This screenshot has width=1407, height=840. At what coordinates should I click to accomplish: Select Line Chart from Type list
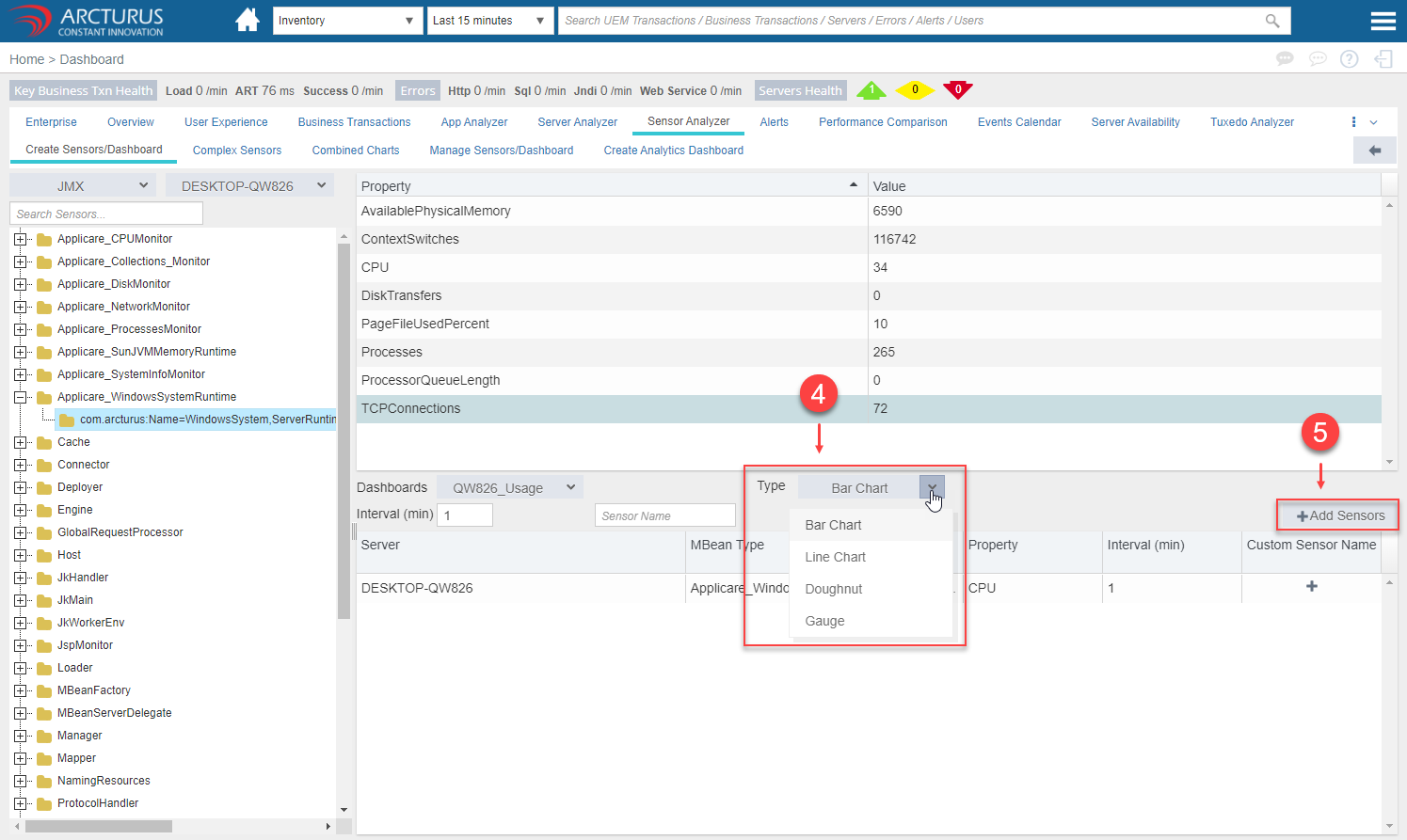pos(835,557)
